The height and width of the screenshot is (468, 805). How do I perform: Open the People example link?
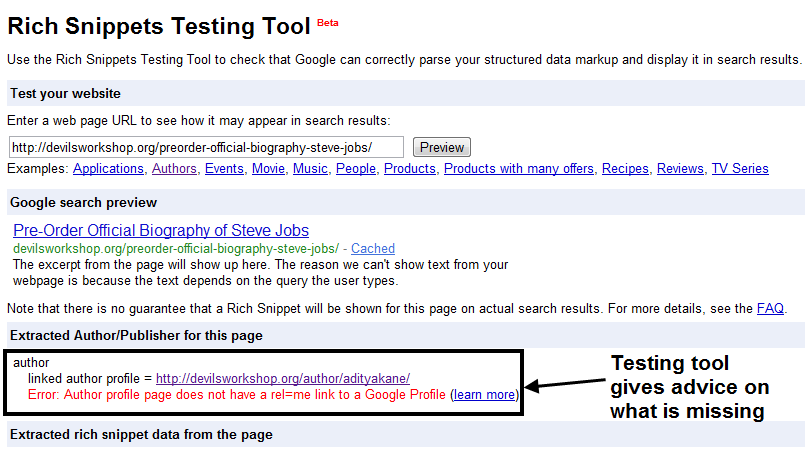356,168
